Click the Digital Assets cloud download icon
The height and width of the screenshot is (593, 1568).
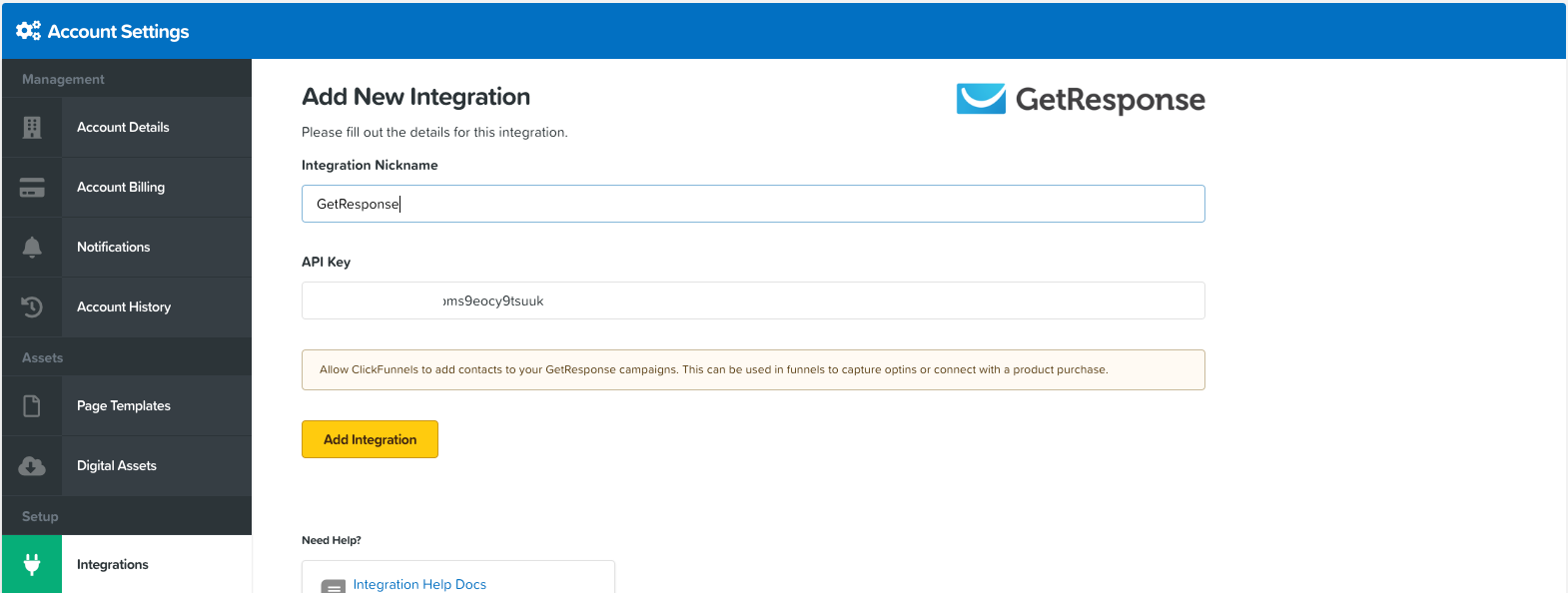[32, 465]
